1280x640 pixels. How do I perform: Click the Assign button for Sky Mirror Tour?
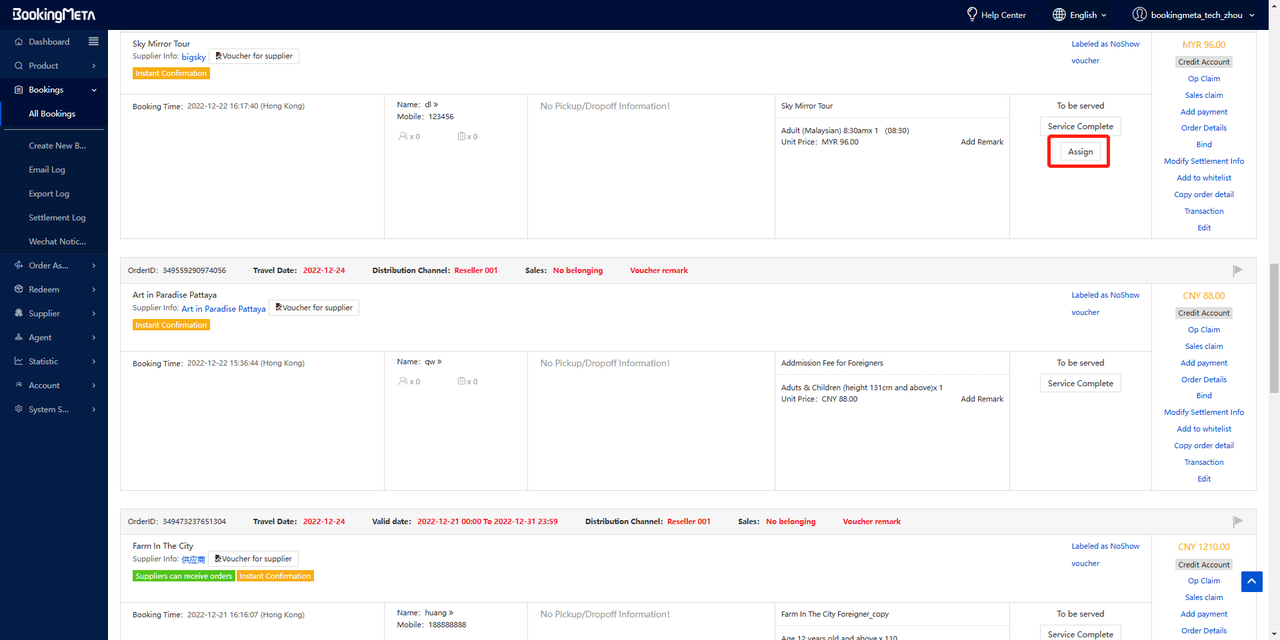1080,152
